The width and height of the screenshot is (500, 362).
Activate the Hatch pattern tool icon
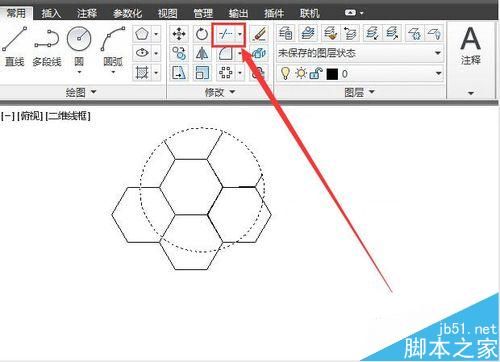(142, 72)
